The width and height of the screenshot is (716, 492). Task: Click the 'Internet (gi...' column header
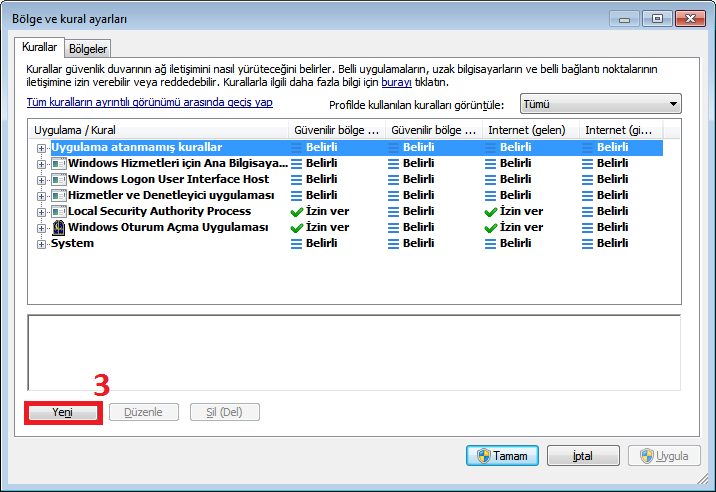621,130
